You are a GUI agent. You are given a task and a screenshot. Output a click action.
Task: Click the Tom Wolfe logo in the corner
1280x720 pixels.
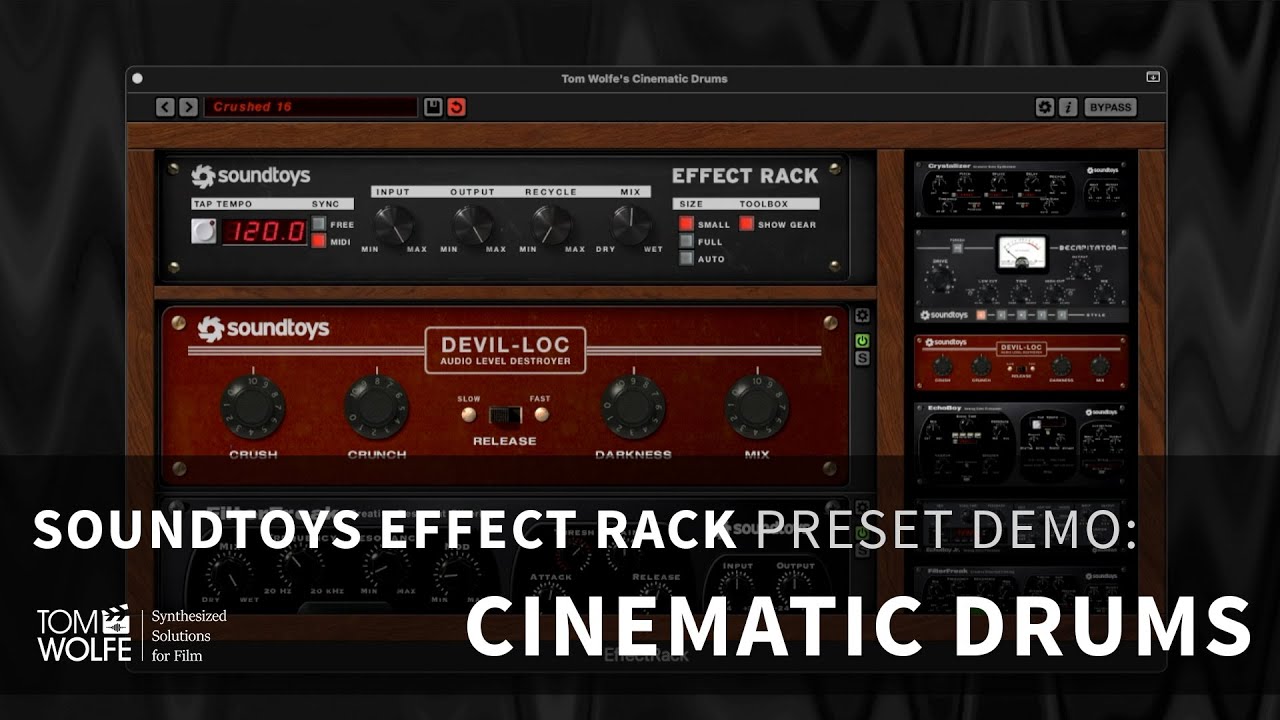coord(84,633)
